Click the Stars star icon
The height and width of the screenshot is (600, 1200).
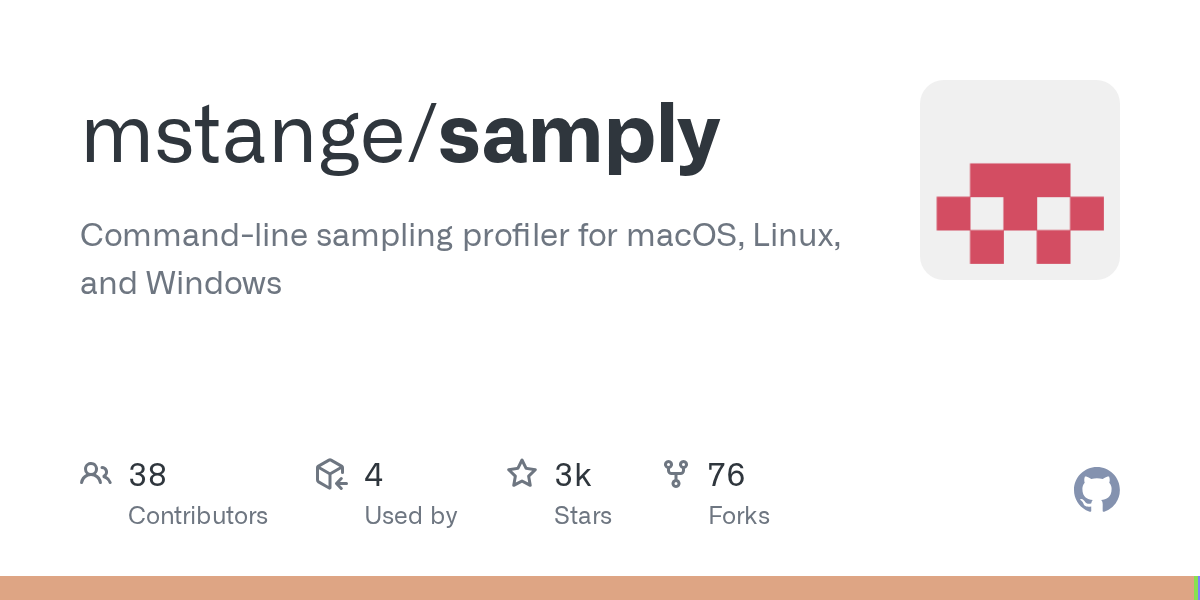coord(522,474)
